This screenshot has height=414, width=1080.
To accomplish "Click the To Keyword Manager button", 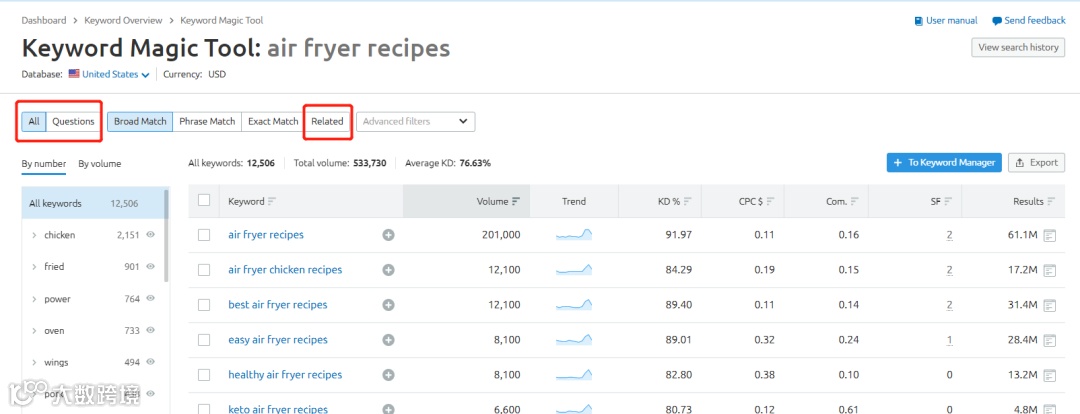I will click(x=944, y=163).
